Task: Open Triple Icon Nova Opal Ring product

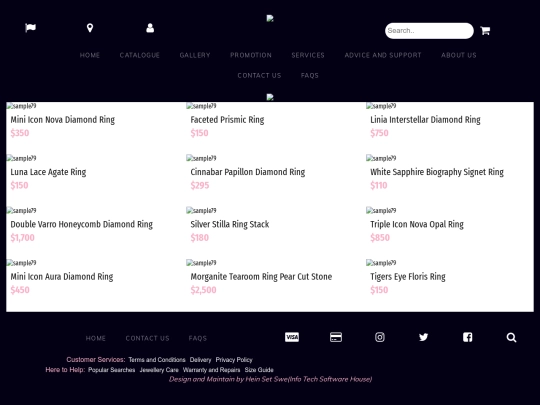Action: (417, 225)
